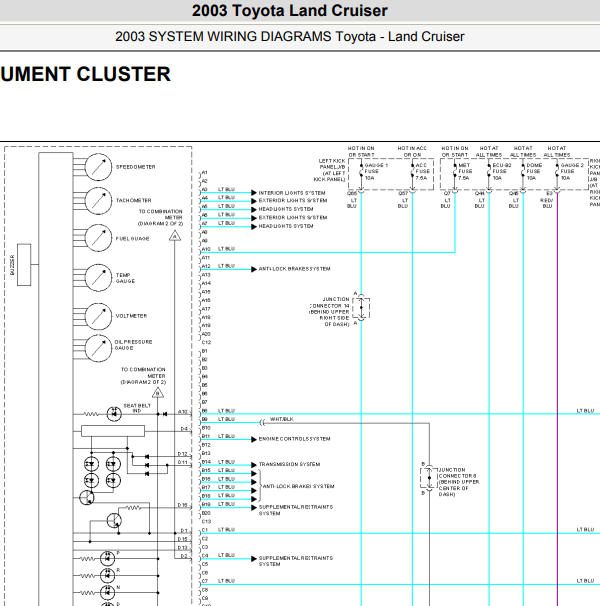Click the "JUNCTION CONNECTOR 6" description text
The width and height of the screenshot is (600, 606).
click(x=459, y=482)
